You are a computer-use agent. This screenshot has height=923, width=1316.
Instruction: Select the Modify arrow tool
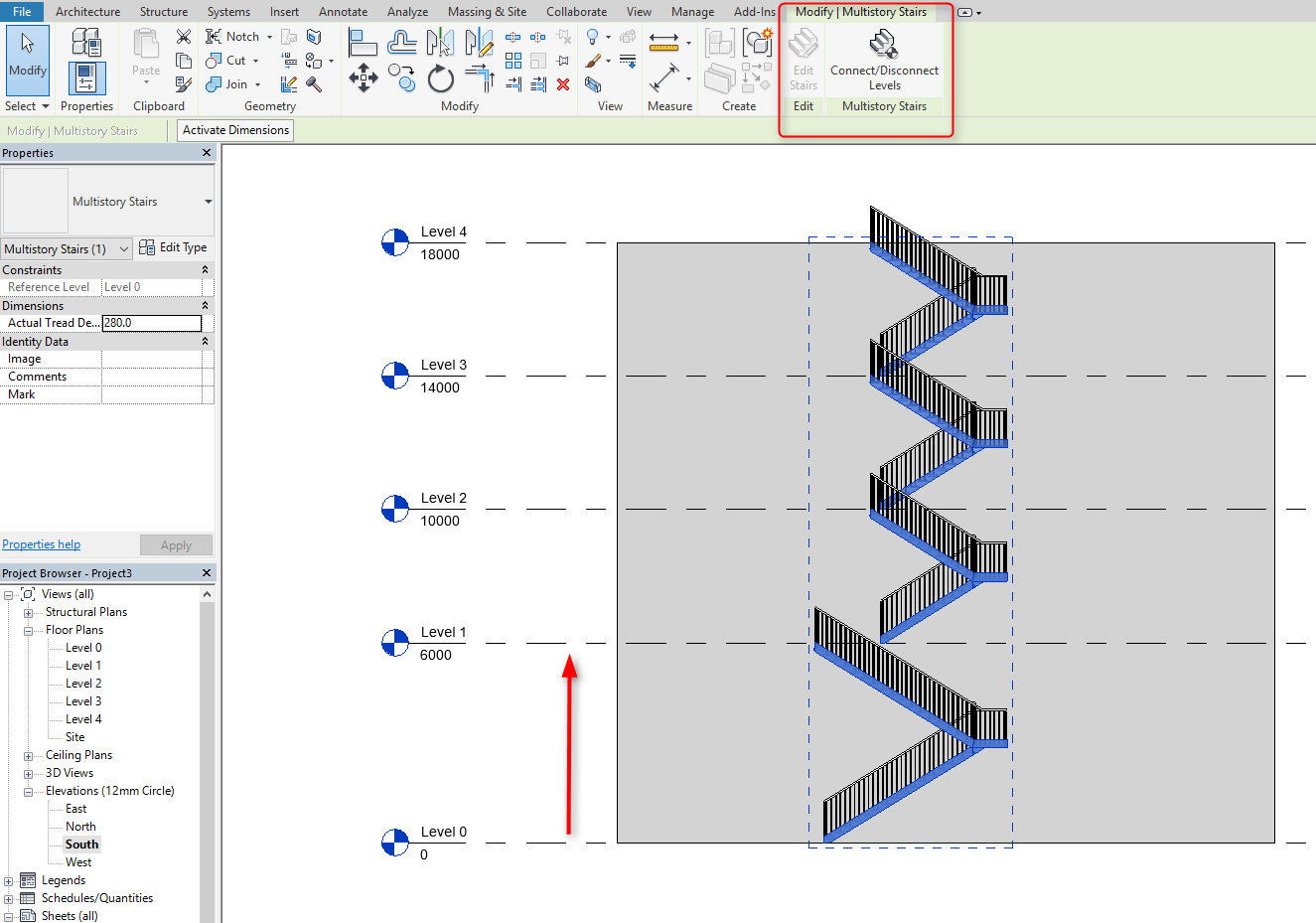[x=28, y=60]
